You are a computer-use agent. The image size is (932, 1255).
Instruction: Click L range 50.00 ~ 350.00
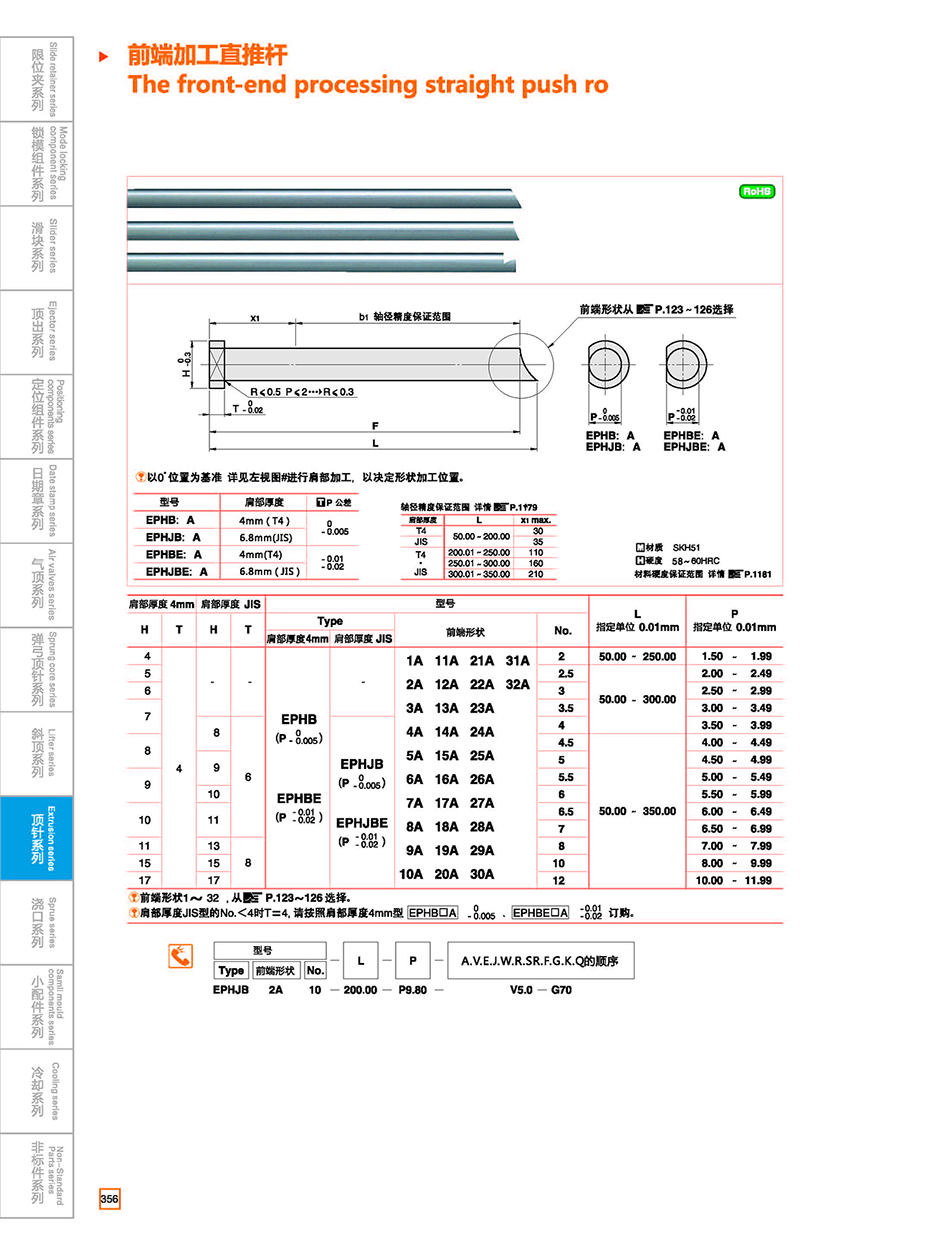pyautogui.click(x=637, y=812)
